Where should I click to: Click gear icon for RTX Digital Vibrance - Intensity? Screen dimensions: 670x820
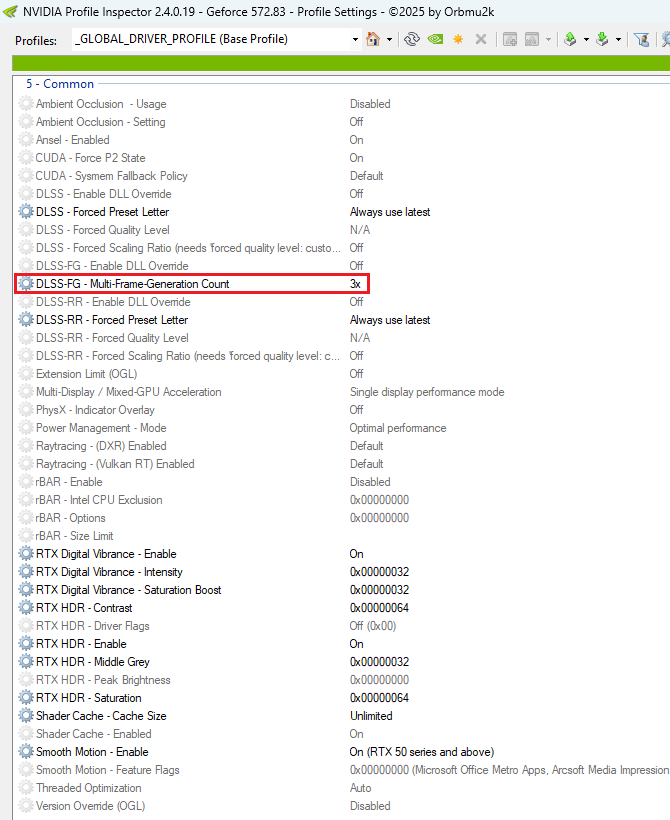26,572
